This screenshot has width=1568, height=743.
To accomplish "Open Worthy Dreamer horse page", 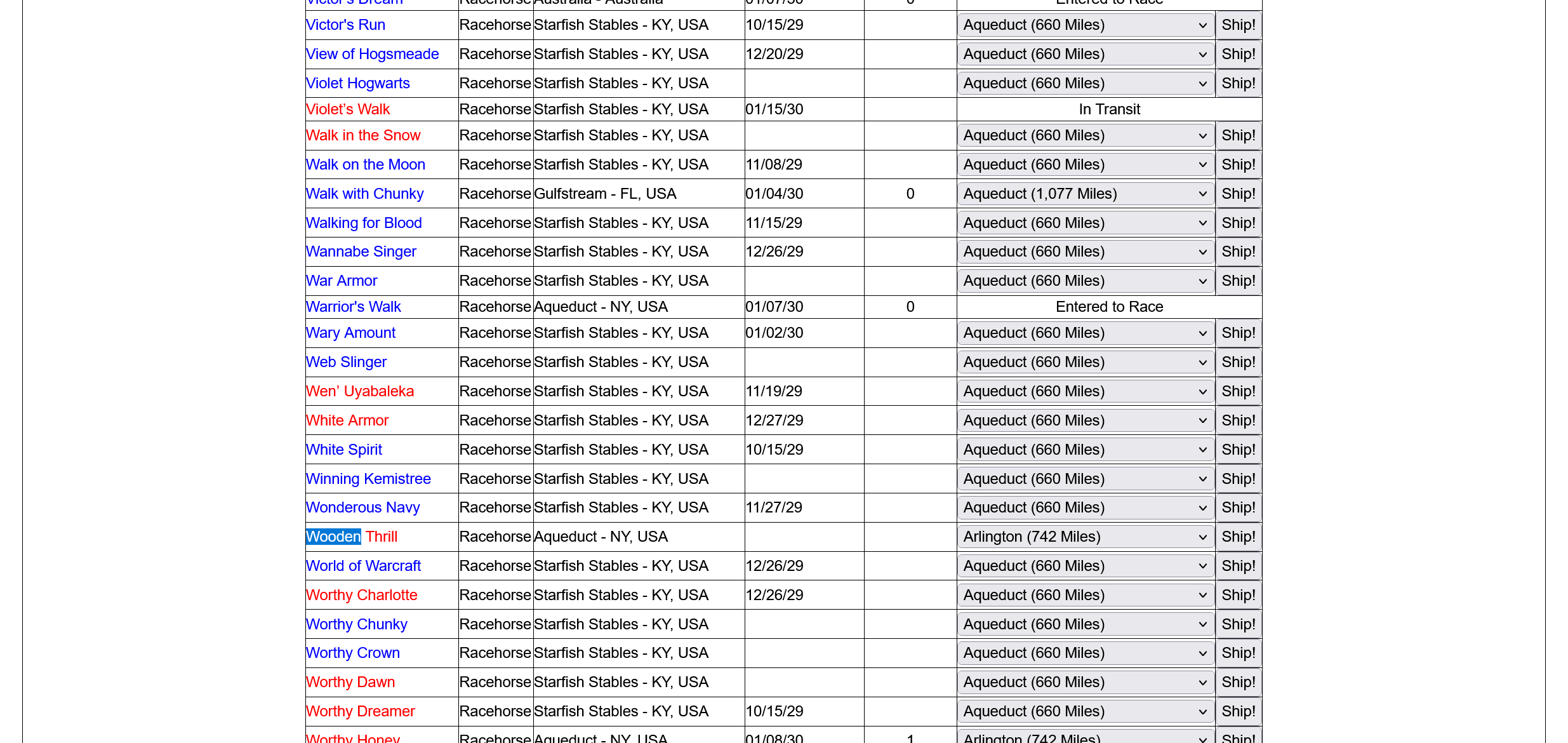I will click(360, 711).
